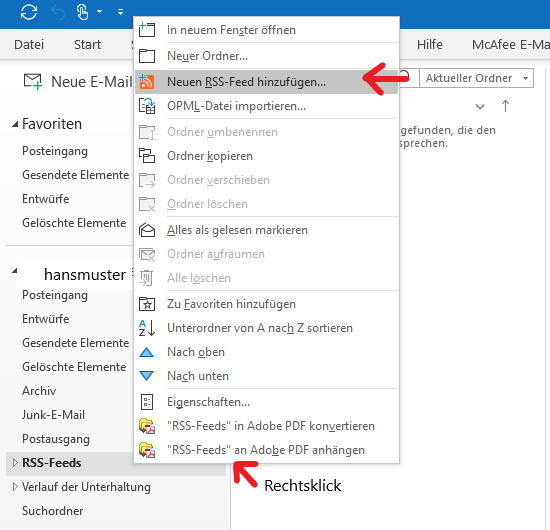Choose Unterordner von A nach Z sortieren
Screen dimensions: 550x530
267,328
